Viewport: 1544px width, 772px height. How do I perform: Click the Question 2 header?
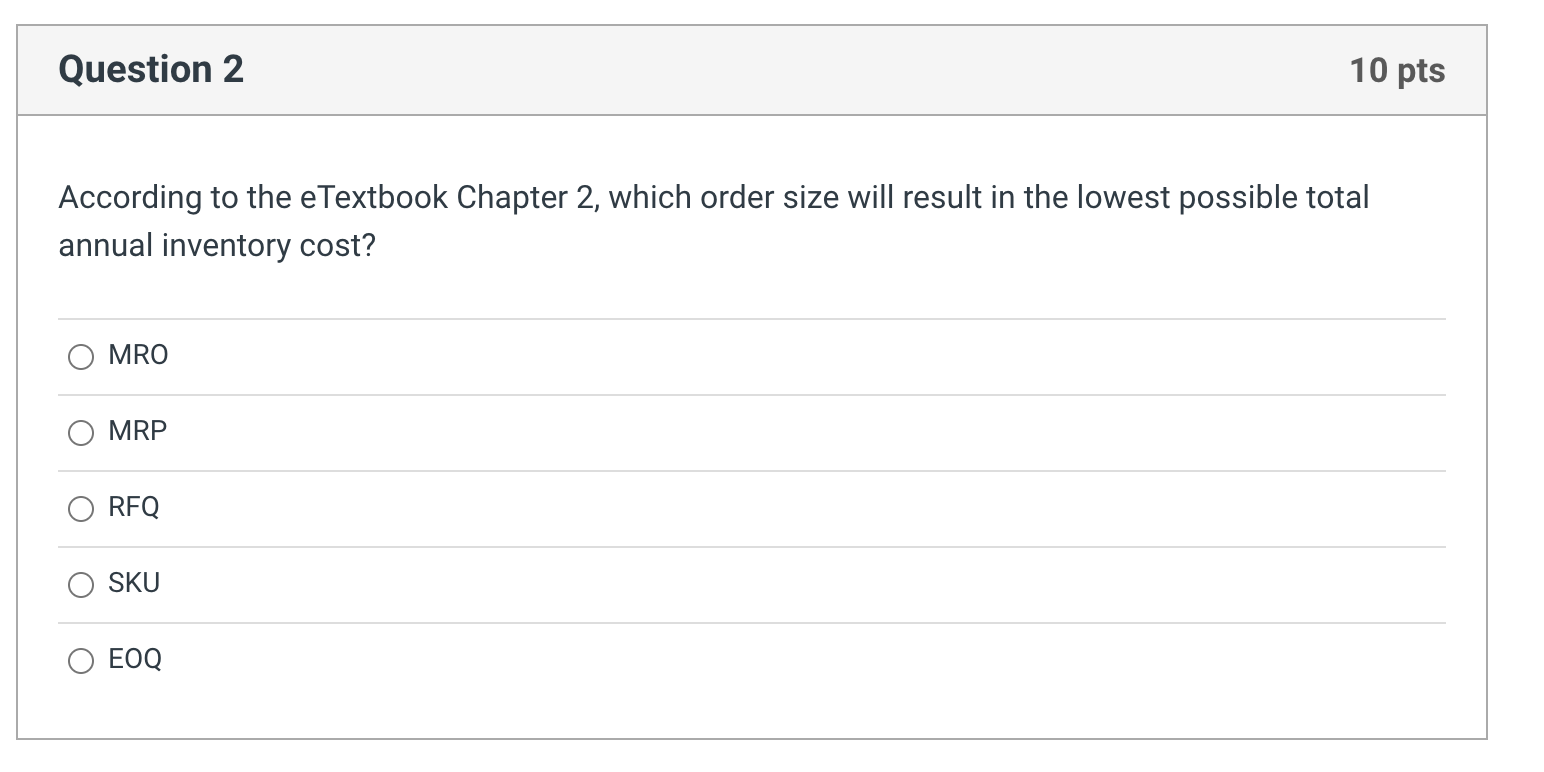(150, 69)
